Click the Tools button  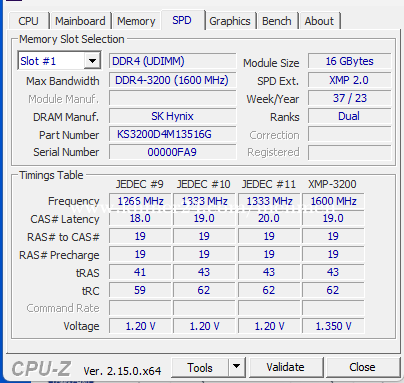pyautogui.click(x=200, y=367)
